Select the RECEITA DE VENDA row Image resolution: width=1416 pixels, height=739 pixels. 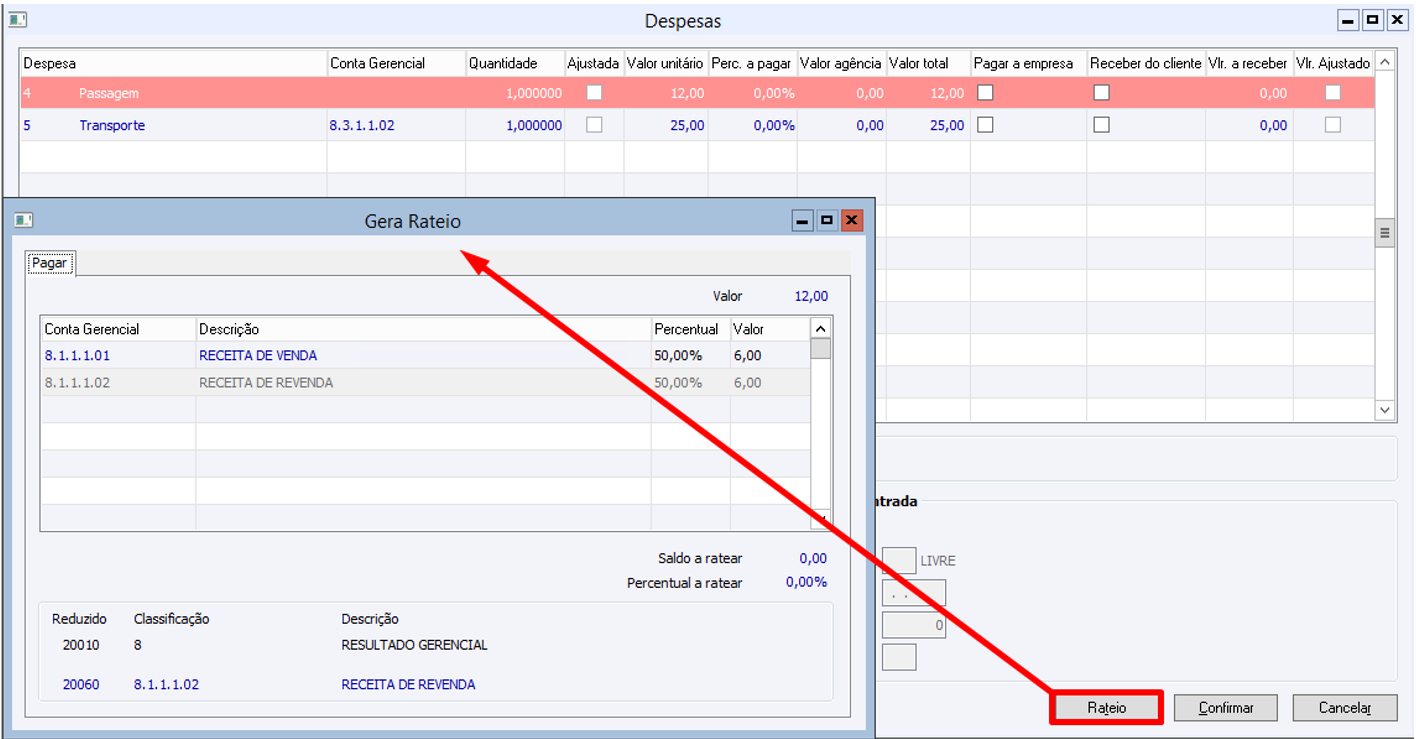[425, 355]
